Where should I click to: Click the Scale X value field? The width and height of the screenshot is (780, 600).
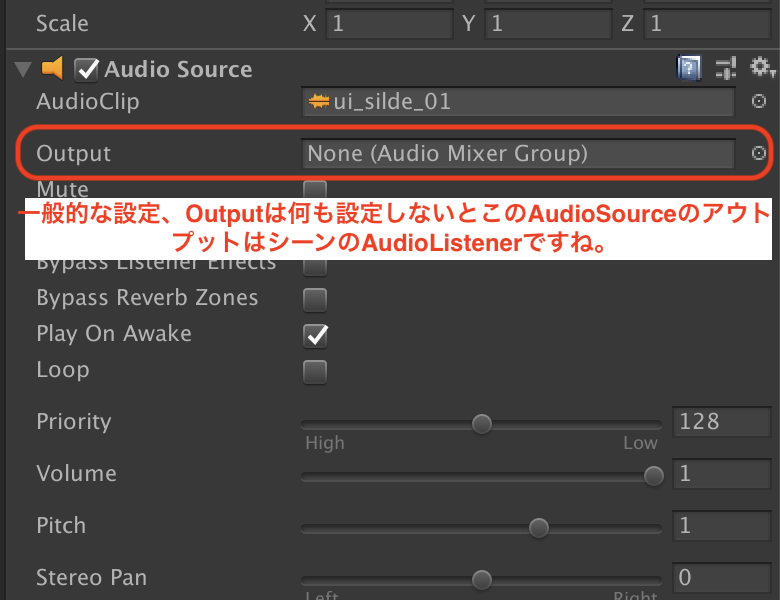click(x=389, y=23)
